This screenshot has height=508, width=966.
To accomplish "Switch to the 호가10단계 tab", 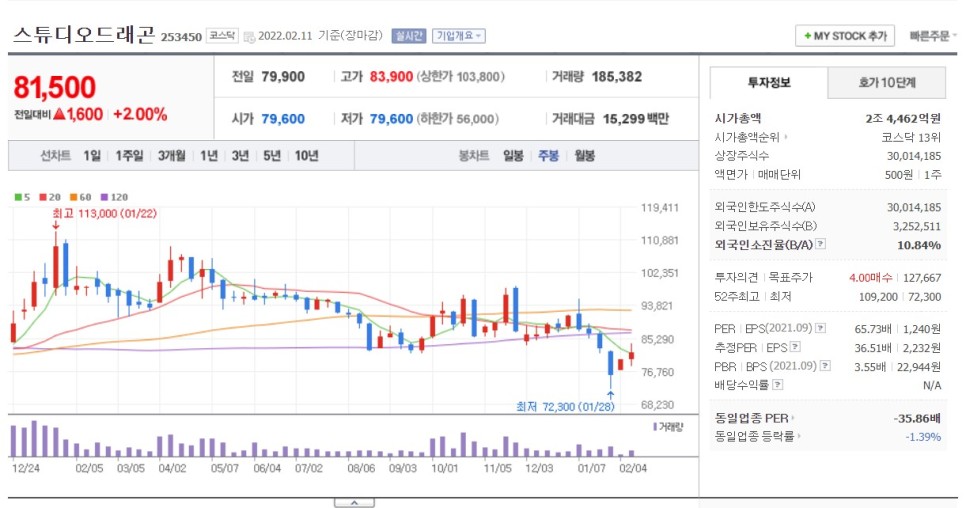I will pos(887,83).
